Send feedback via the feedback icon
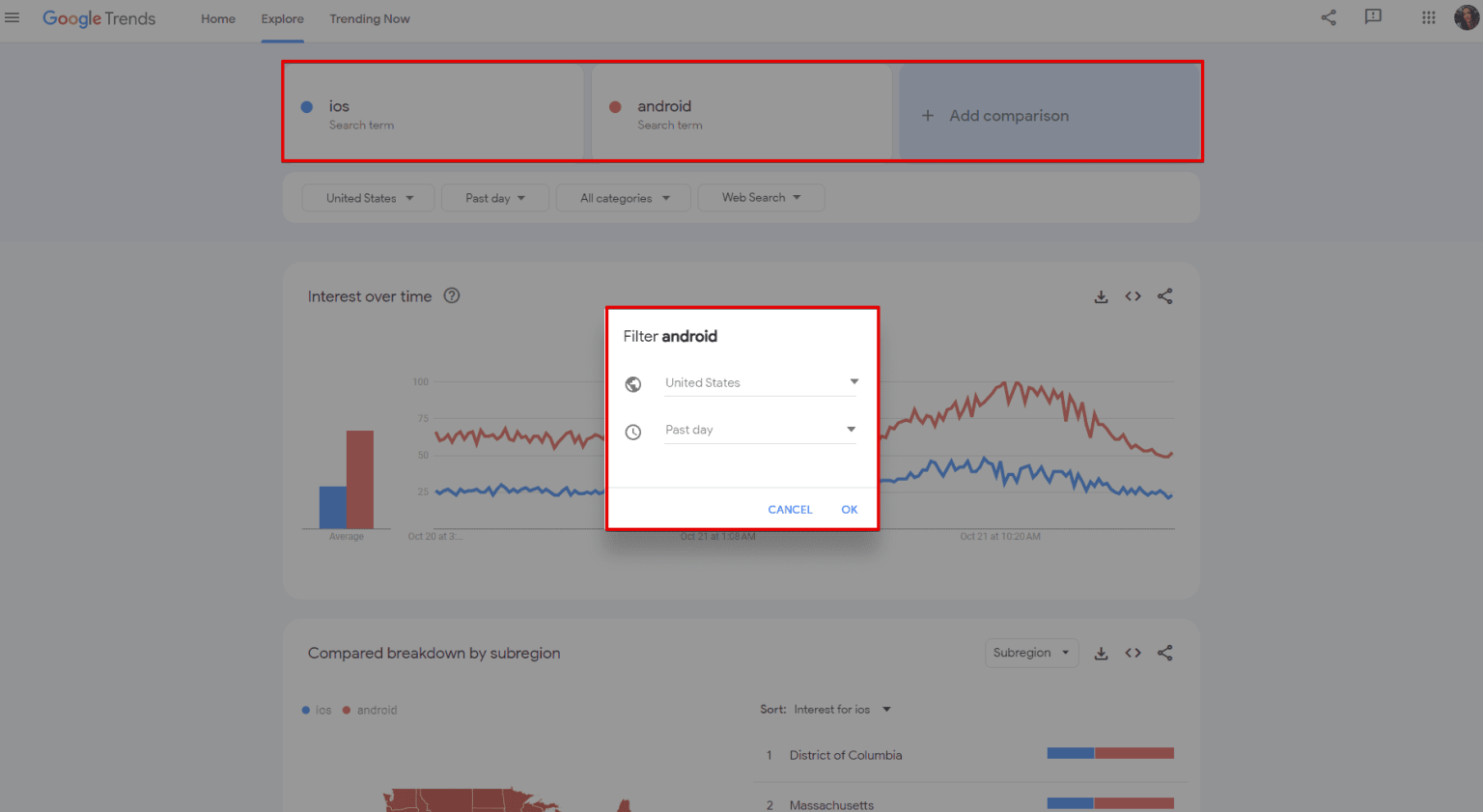 [x=1373, y=17]
